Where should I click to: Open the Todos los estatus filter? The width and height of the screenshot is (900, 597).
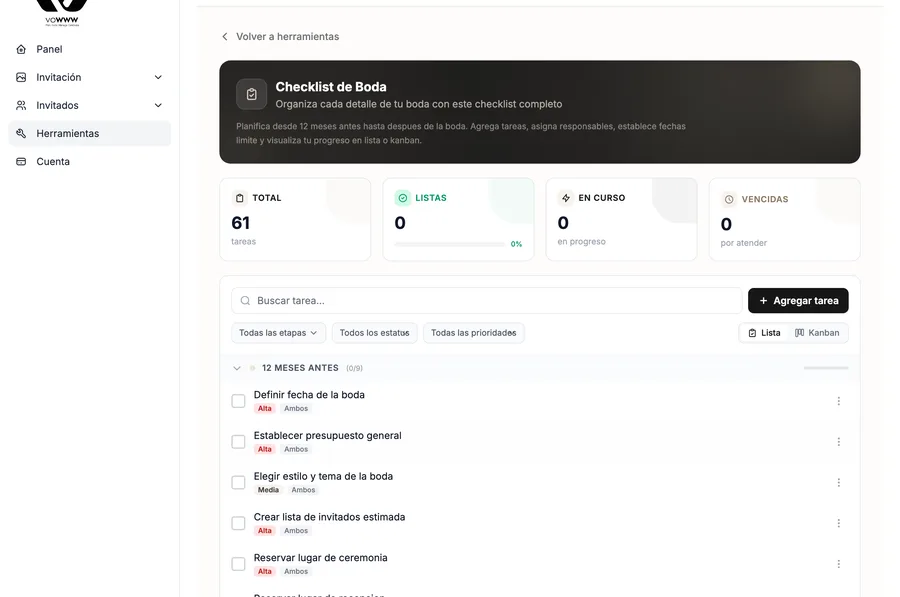coord(375,333)
